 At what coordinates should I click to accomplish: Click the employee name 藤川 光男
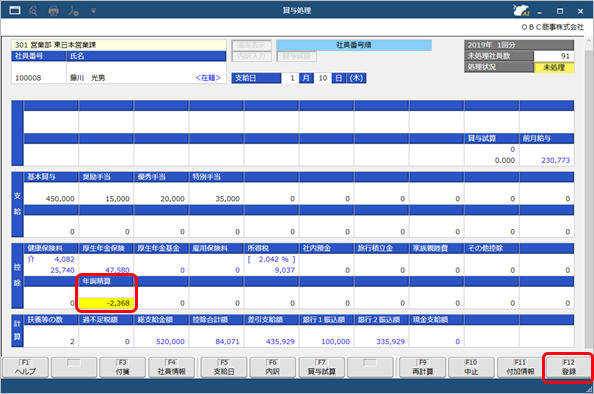(88, 78)
